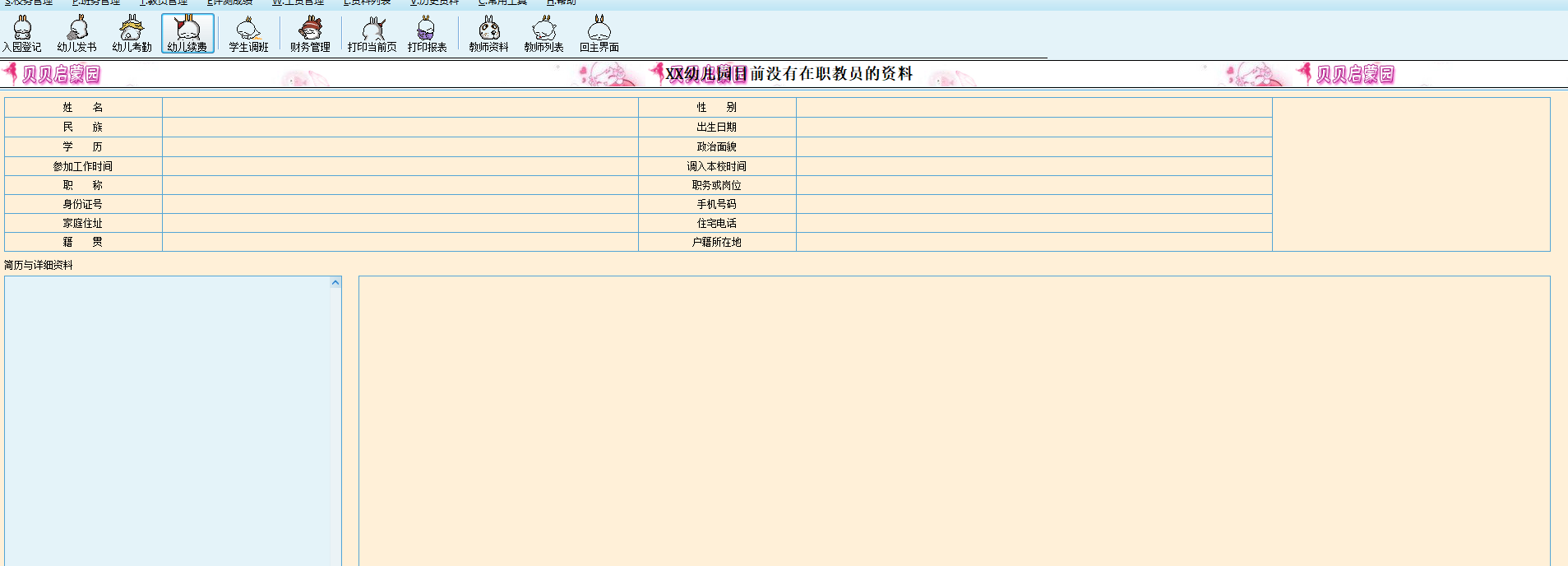This screenshot has width=1568, height=566.
Task: Click the 职称 title value field
Action: pos(400,185)
